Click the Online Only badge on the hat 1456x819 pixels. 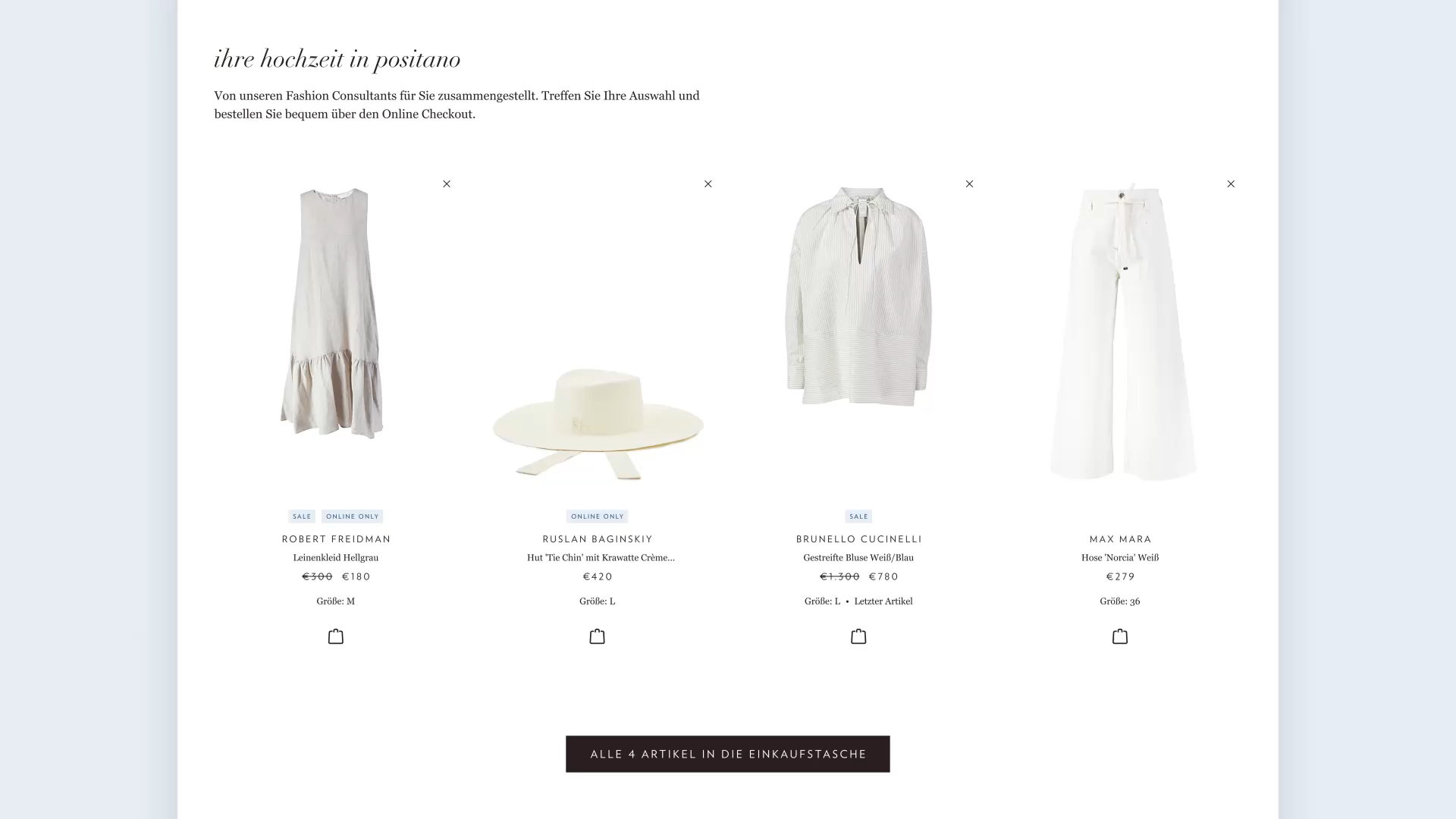(598, 516)
